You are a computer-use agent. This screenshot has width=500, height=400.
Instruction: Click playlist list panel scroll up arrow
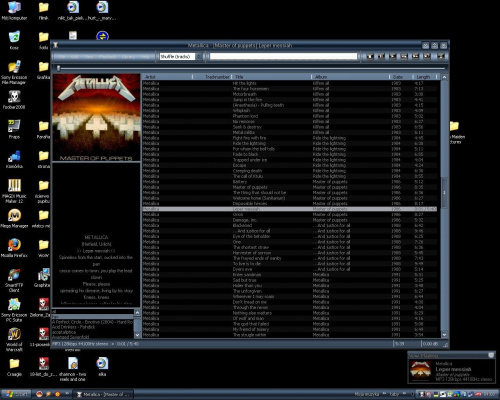[x=137, y=312]
